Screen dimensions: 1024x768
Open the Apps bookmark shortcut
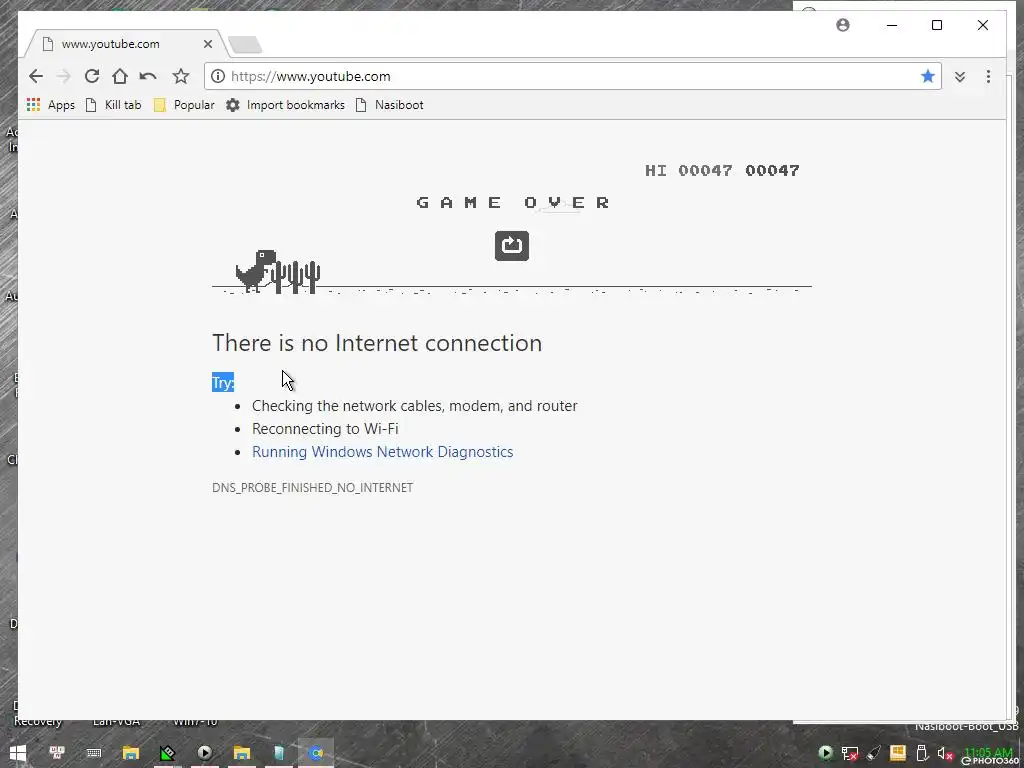coord(51,105)
